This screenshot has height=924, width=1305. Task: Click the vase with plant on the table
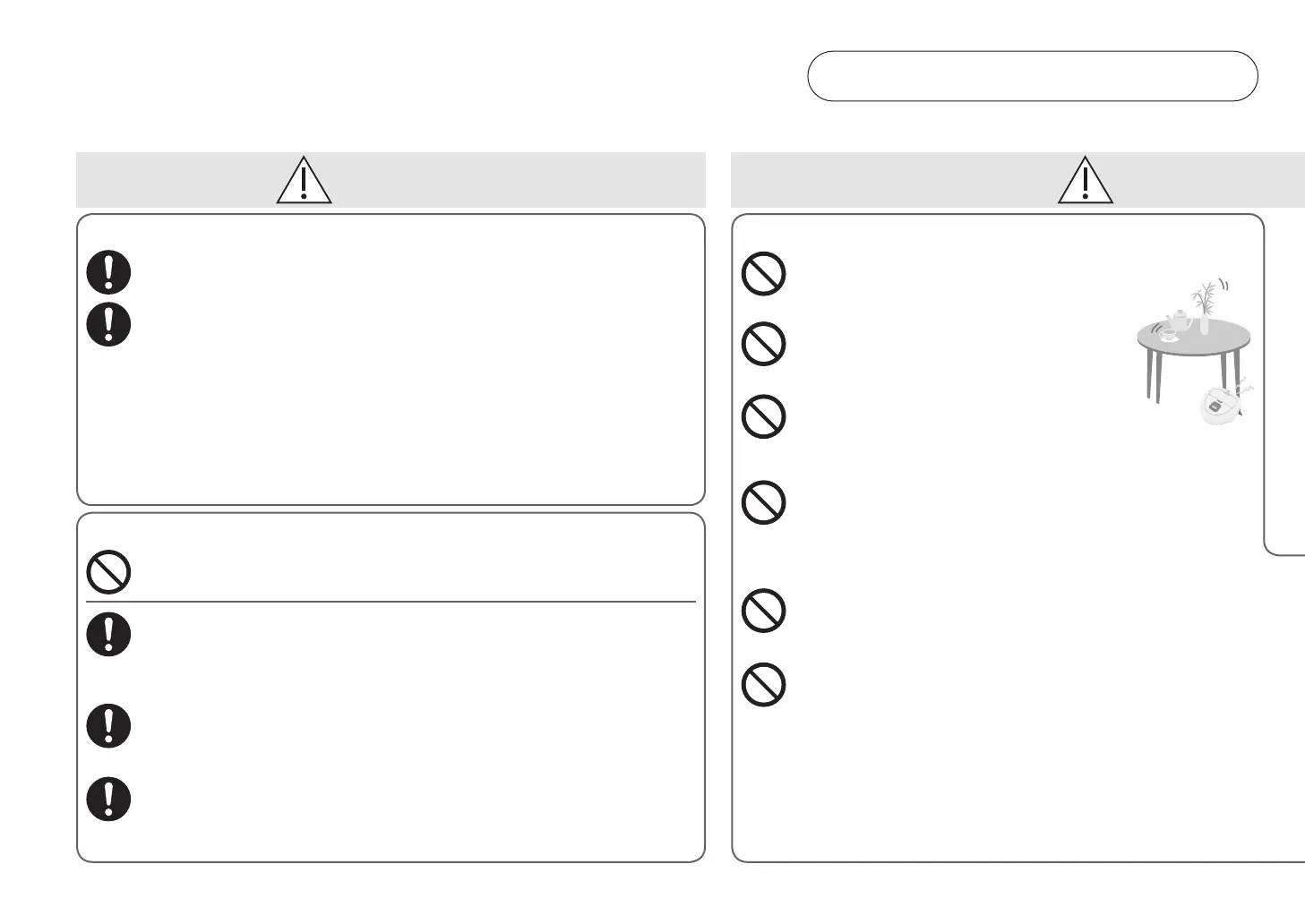pos(1204,309)
